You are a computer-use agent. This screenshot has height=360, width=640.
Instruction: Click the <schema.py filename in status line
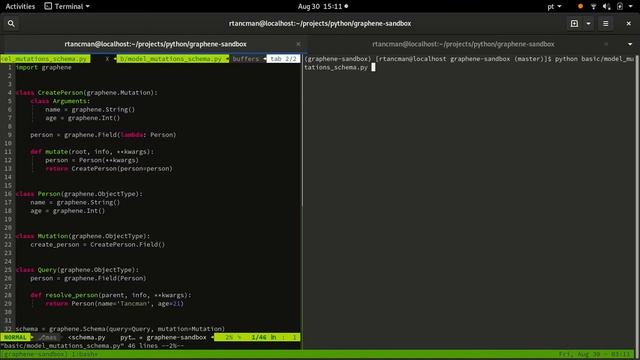(87, 337)
